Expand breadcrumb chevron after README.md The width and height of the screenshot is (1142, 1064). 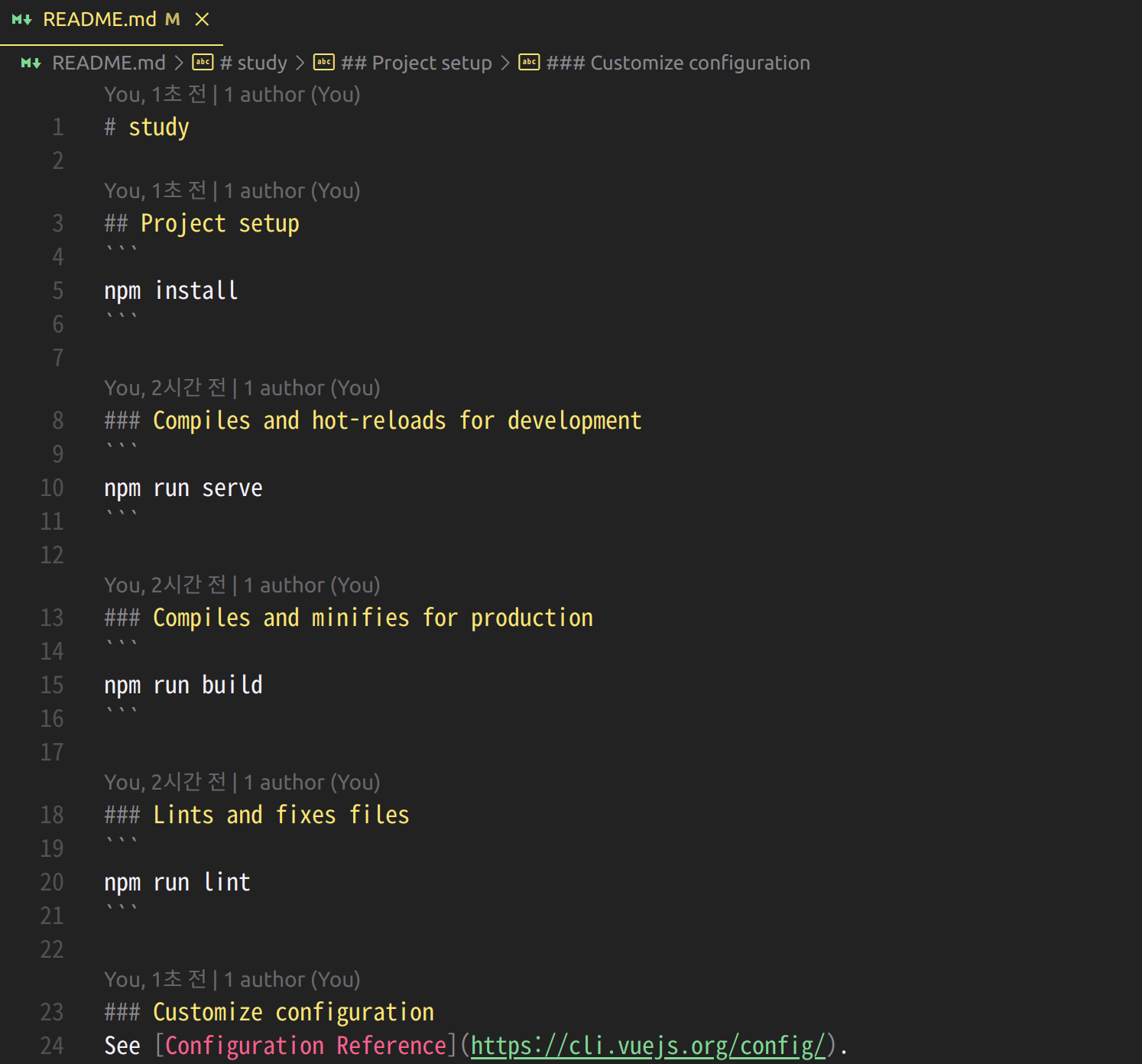tap(179, 63)
